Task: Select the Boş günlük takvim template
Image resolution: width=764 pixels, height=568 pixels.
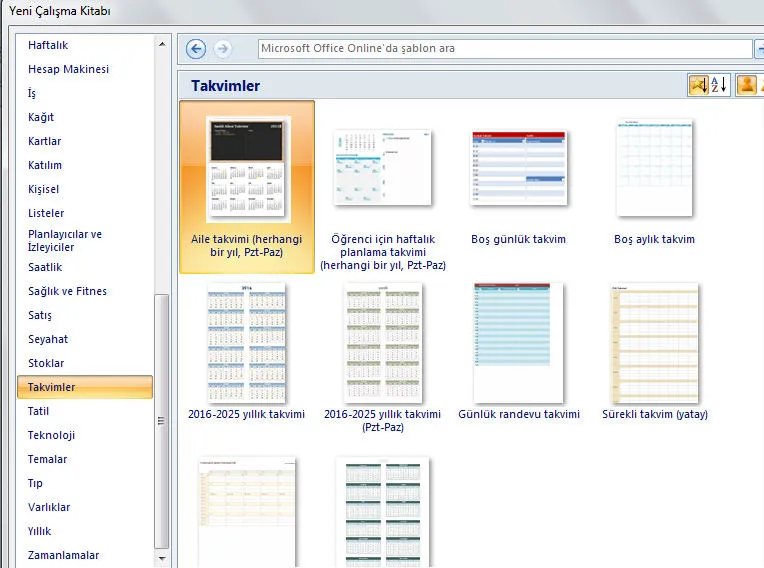Action: point(518,170)
